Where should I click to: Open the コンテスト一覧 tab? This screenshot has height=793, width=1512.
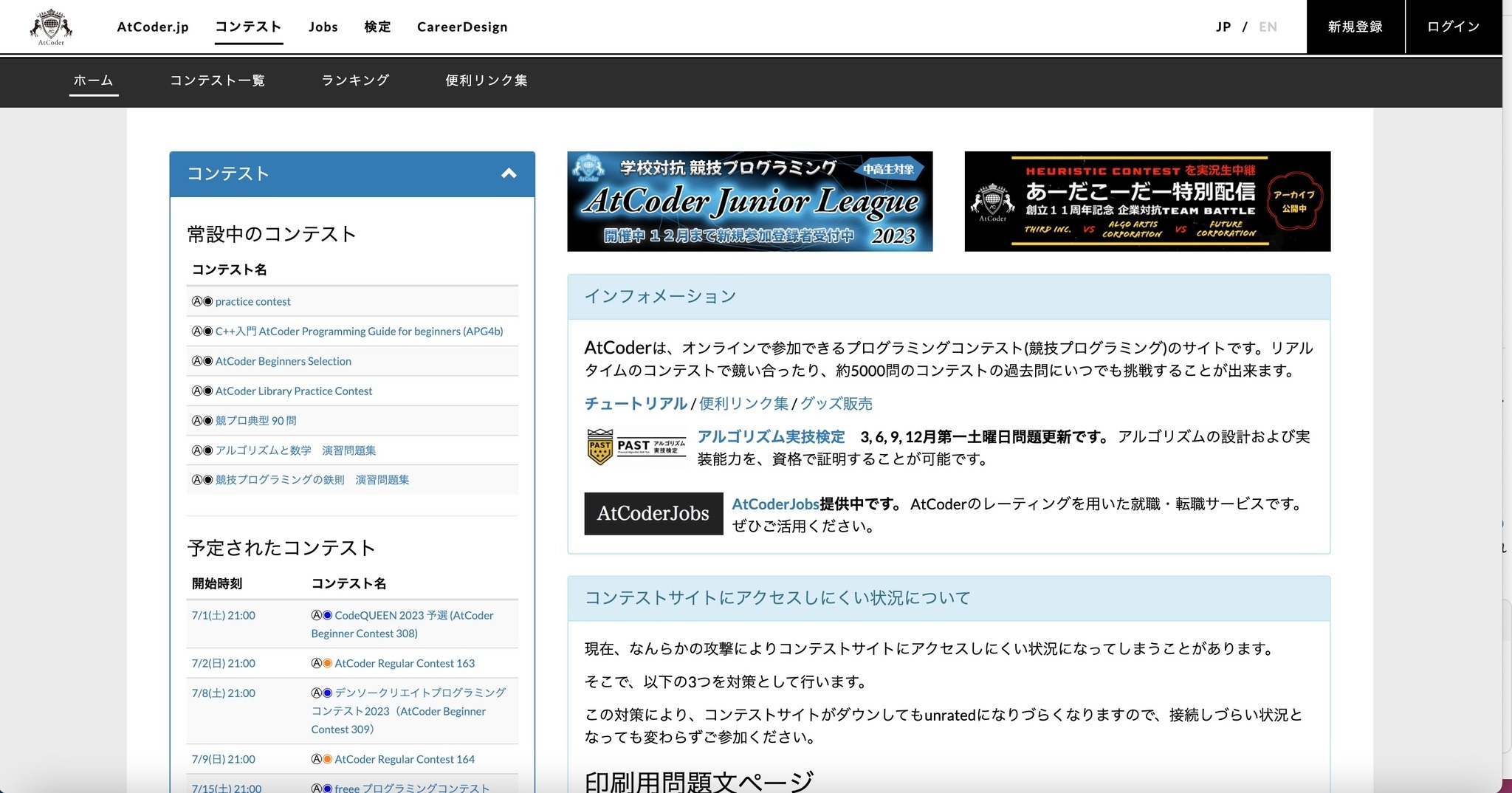[x=217, y=80]
